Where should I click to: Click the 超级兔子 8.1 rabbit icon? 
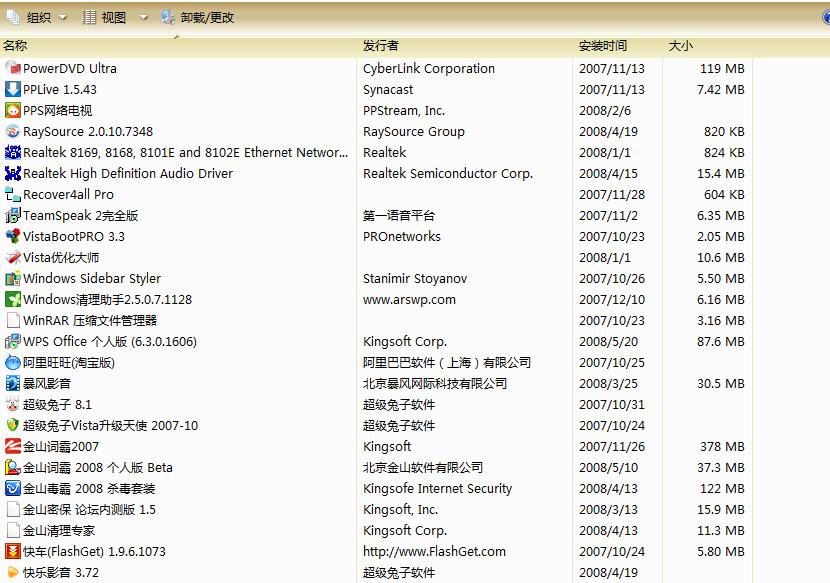click(13, 405)
